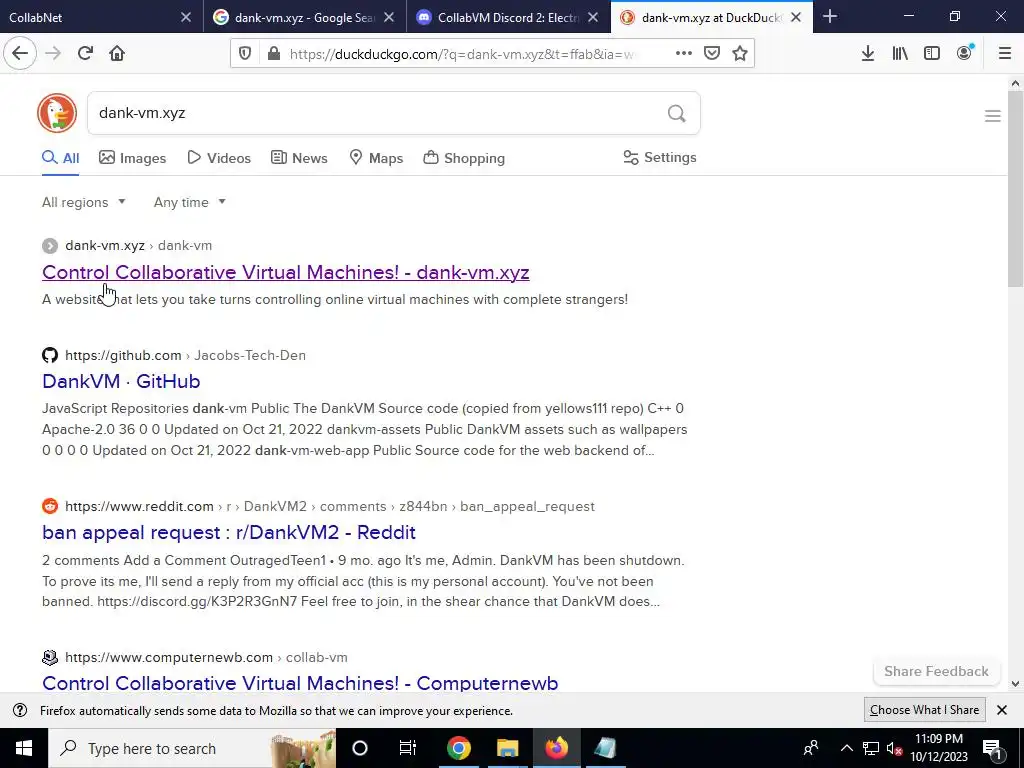
Task: Select the Images search tab
Action: coord(133,158)
